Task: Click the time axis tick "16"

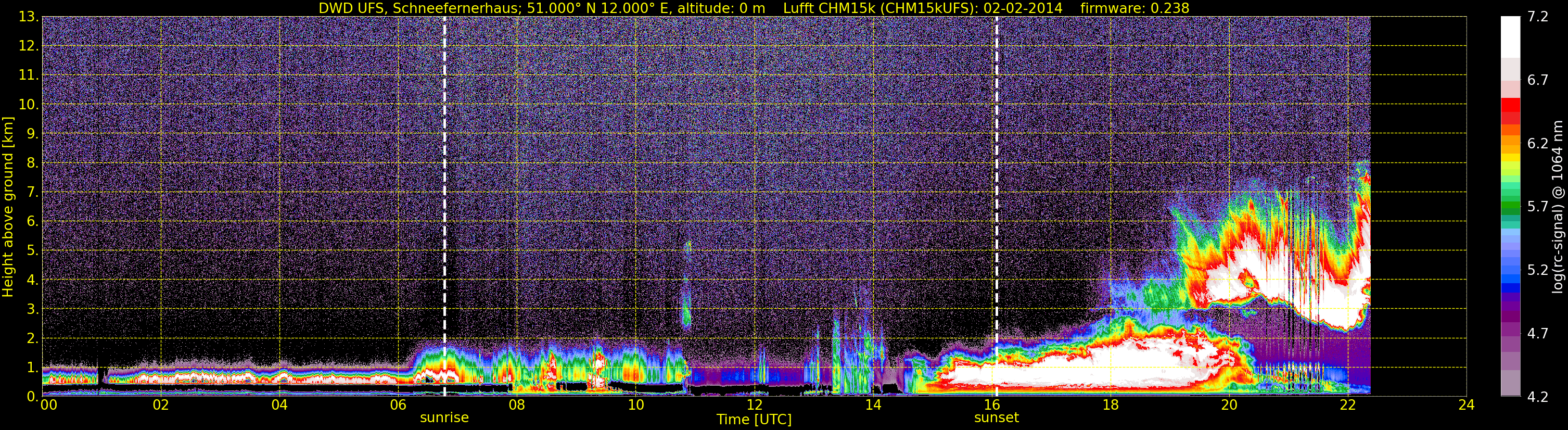Action: 991,404
